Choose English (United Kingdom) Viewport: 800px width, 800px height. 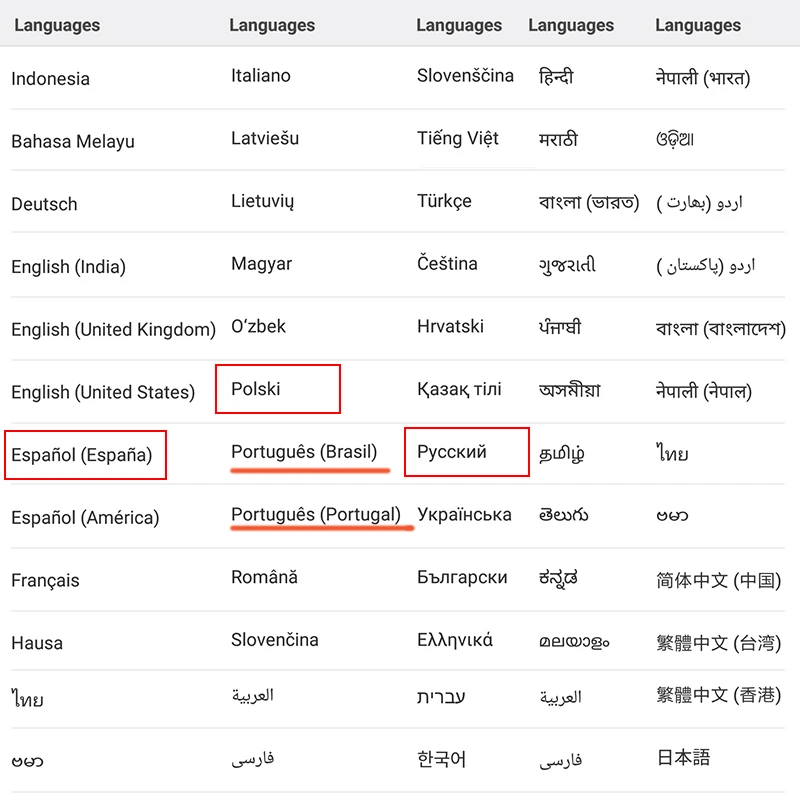tap(113, 329)
